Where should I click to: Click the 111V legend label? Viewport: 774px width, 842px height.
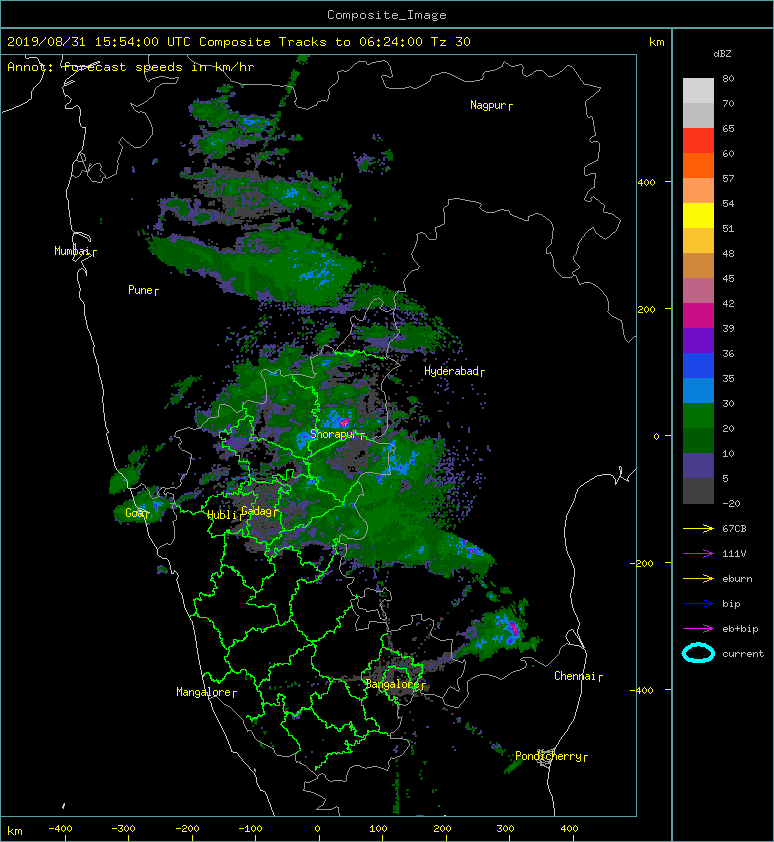[734, 554]
